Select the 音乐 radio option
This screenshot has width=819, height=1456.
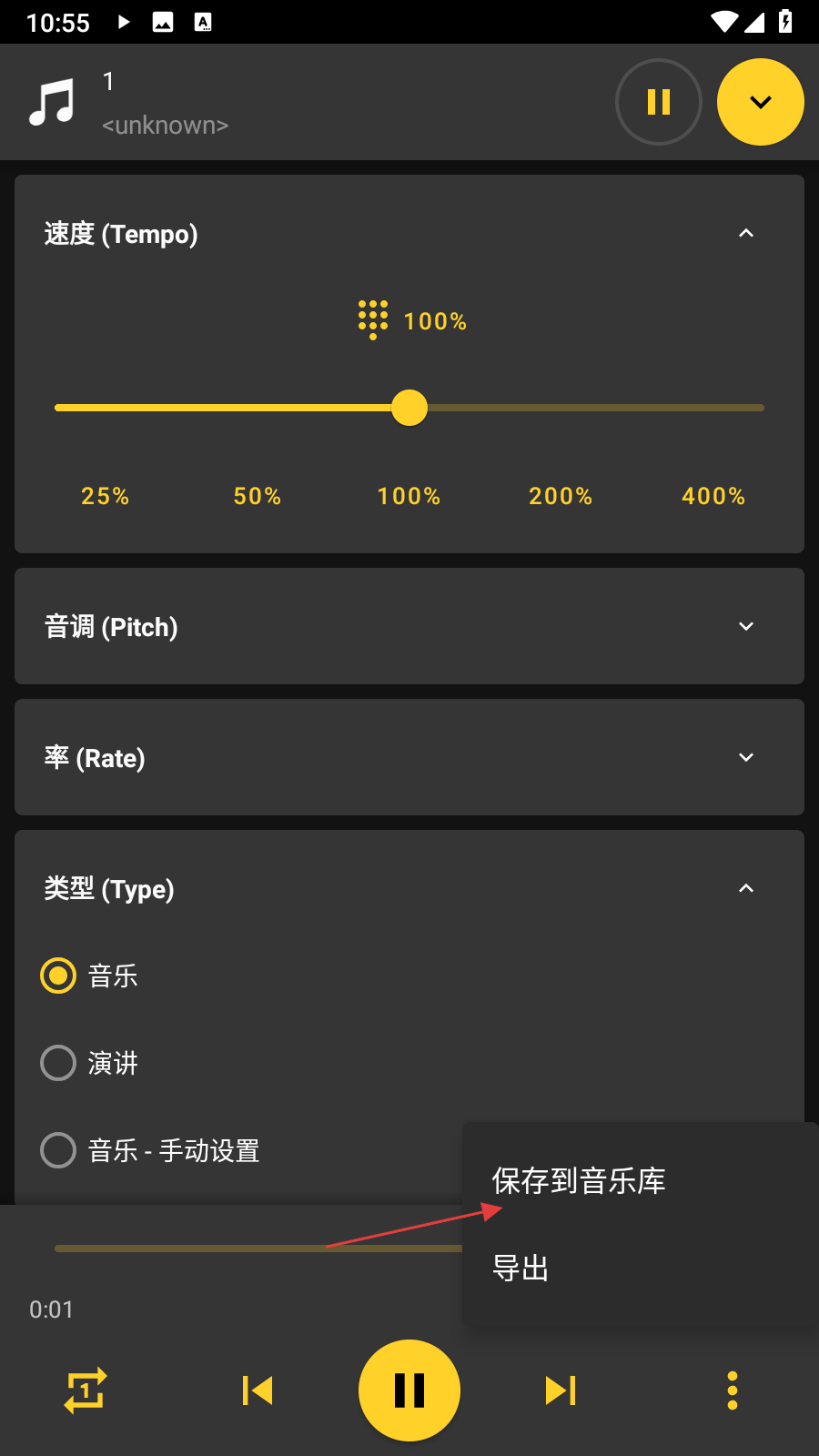(58, 976)
